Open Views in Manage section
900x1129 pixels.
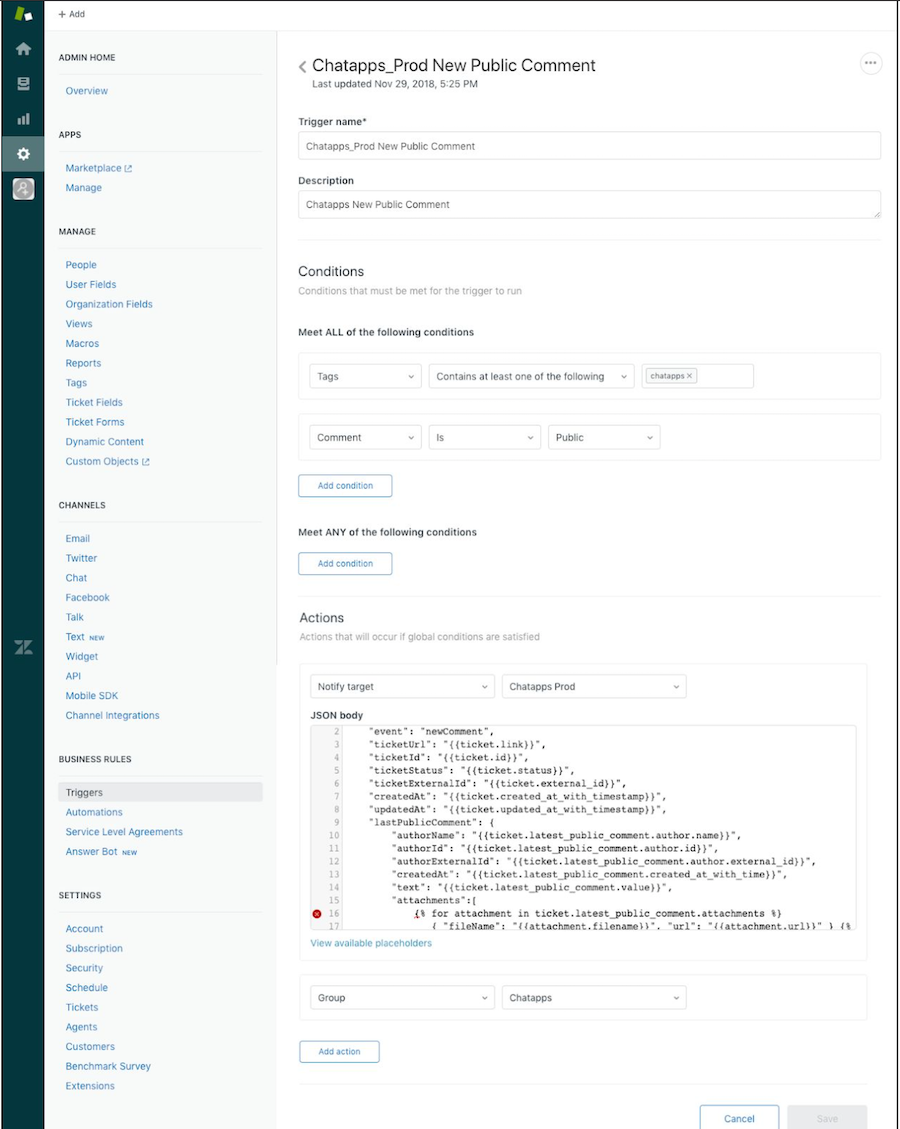coord(78,324)
